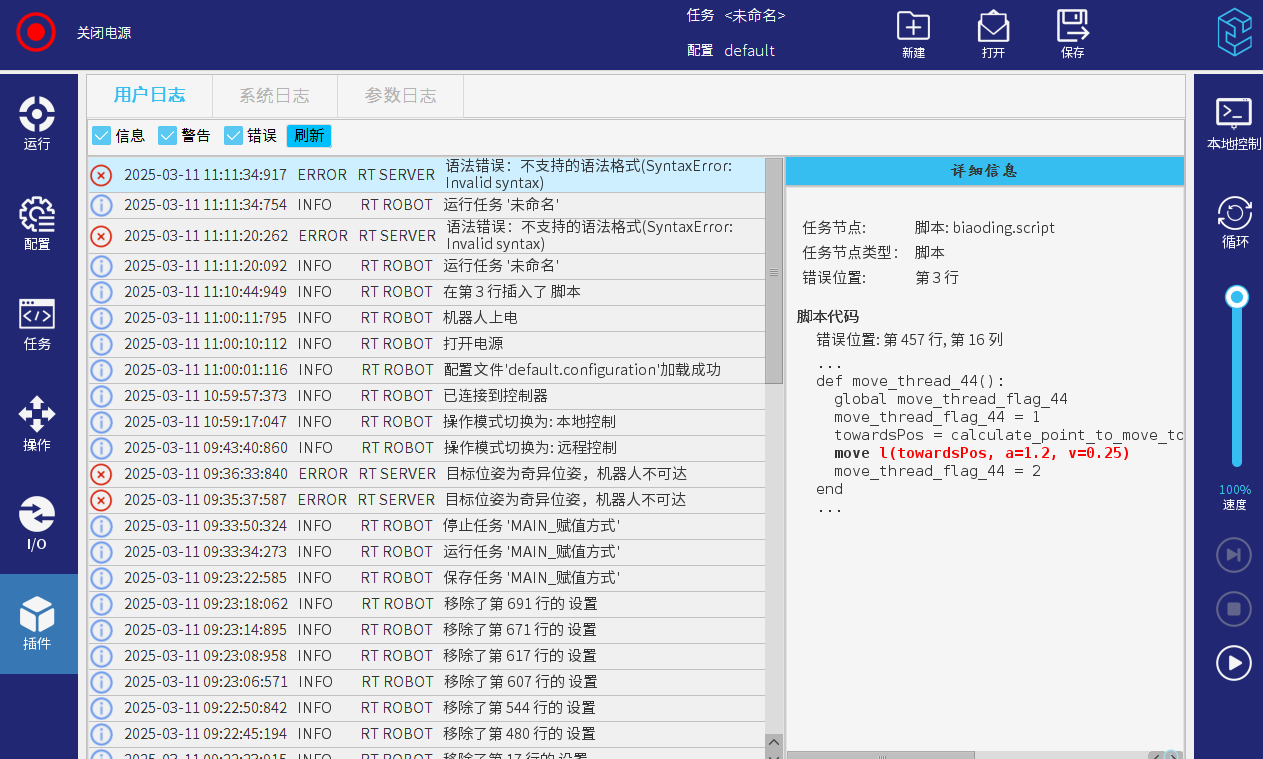Click the 打开 (Open) task icon
The image size is (1263, 759).
pos(993,35)
